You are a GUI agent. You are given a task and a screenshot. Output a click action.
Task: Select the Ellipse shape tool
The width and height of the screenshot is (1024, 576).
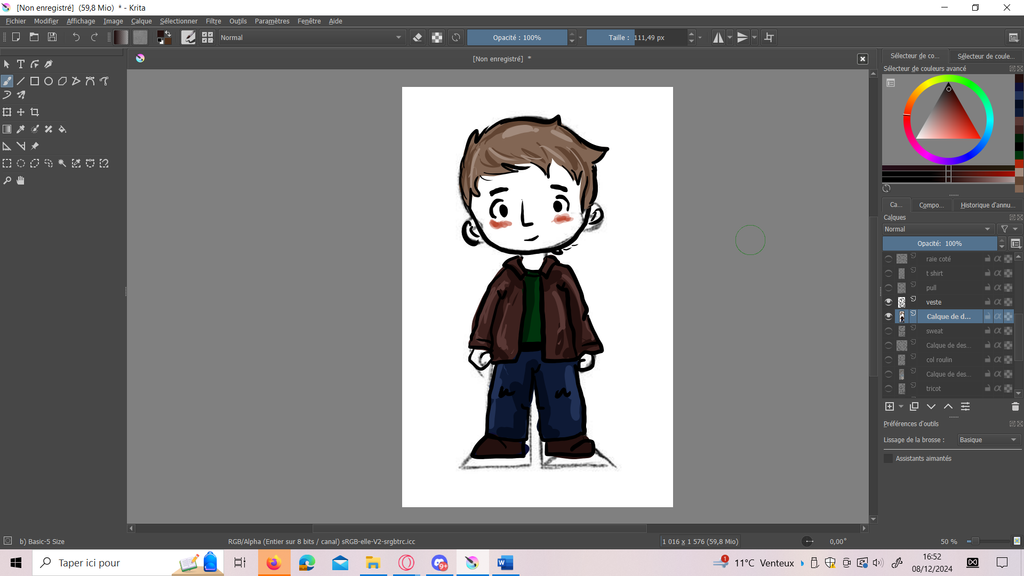coord(48,81)
